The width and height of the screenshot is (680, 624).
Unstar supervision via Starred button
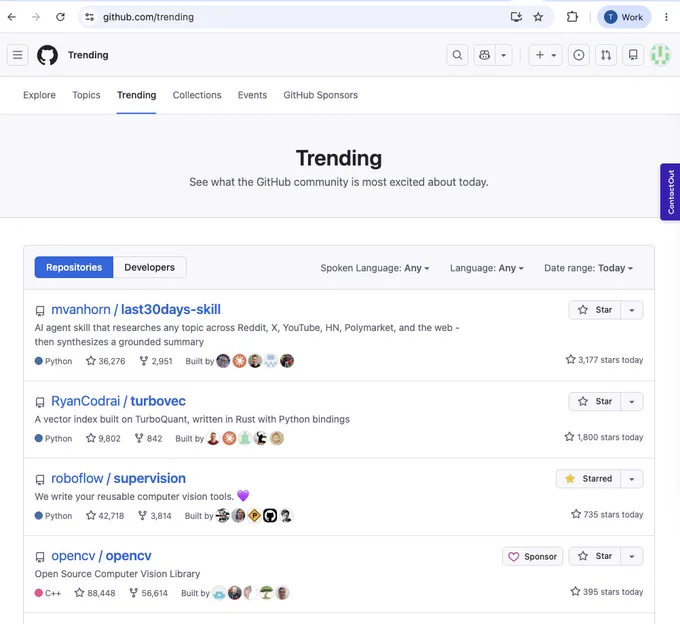tap(588, 479)
